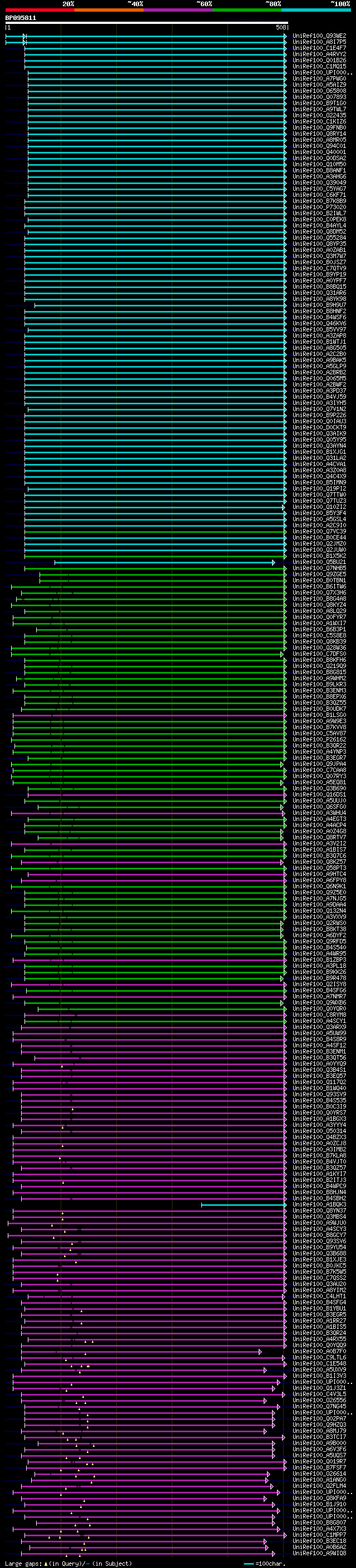Click hit label UniRef100_Q5BU21
The image size is (356, 1568).
click(319, 562)
